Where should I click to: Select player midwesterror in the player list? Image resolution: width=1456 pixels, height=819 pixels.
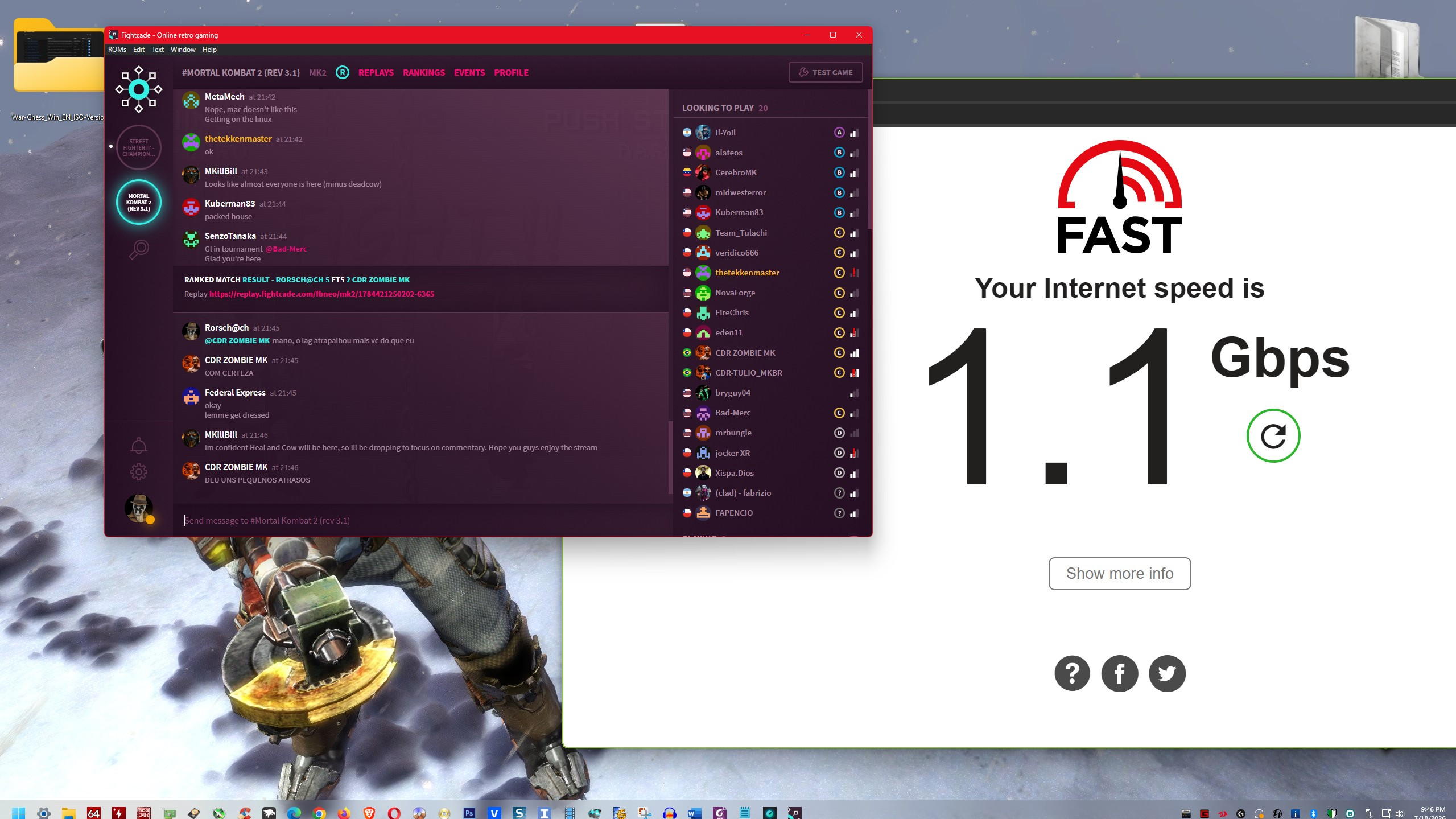coord(770,192)
